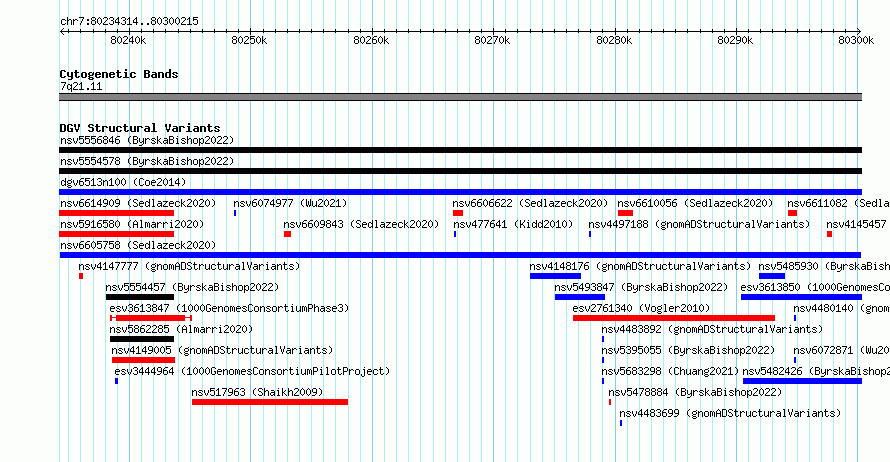
Task: Select nsv6605758 (Sedlazeck2020) label
Action: (x=138, y=245)
